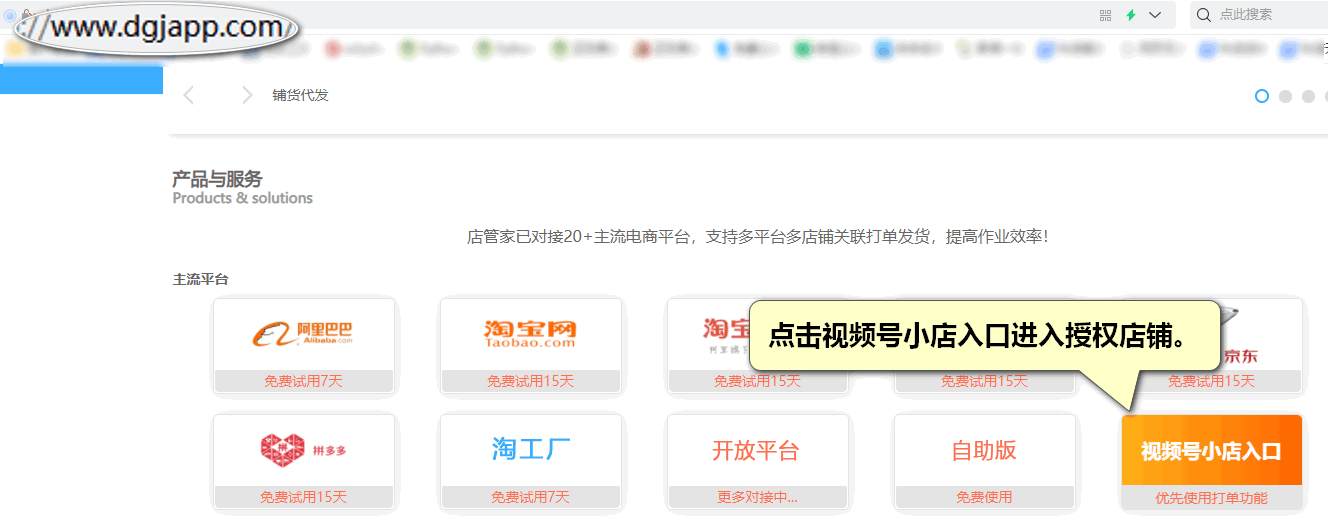Click the browser search magnifier icon
The width and height of the screenshot is (1328, 526).
(1204, 15)
